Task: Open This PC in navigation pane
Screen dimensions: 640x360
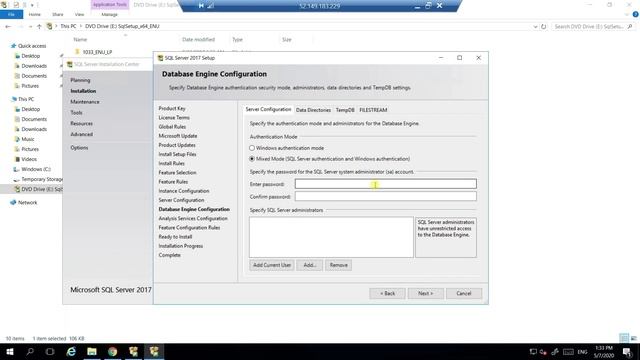Action: click(x=26, y=99)
